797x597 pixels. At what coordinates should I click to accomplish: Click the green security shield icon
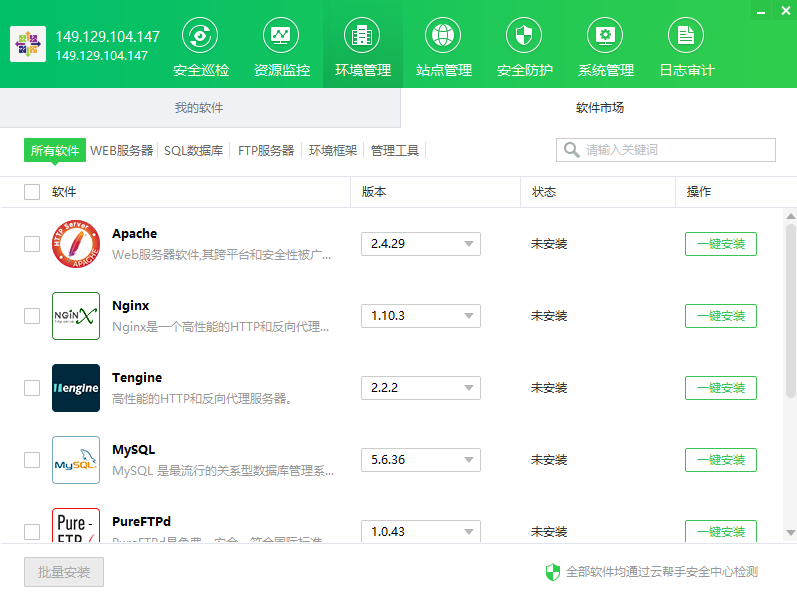click(x=553, y=572)
